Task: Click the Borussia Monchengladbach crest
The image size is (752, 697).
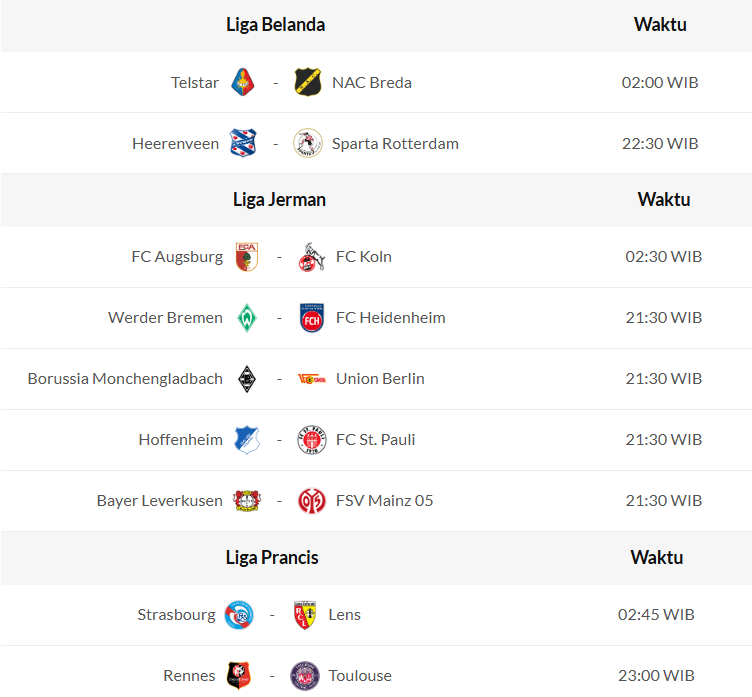Action: tap(247, 379)
